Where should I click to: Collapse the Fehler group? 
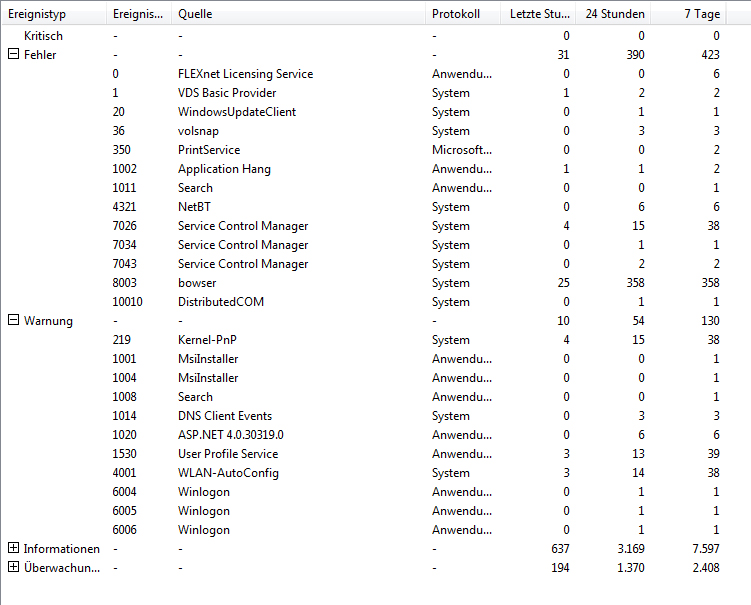coord(13,54)
